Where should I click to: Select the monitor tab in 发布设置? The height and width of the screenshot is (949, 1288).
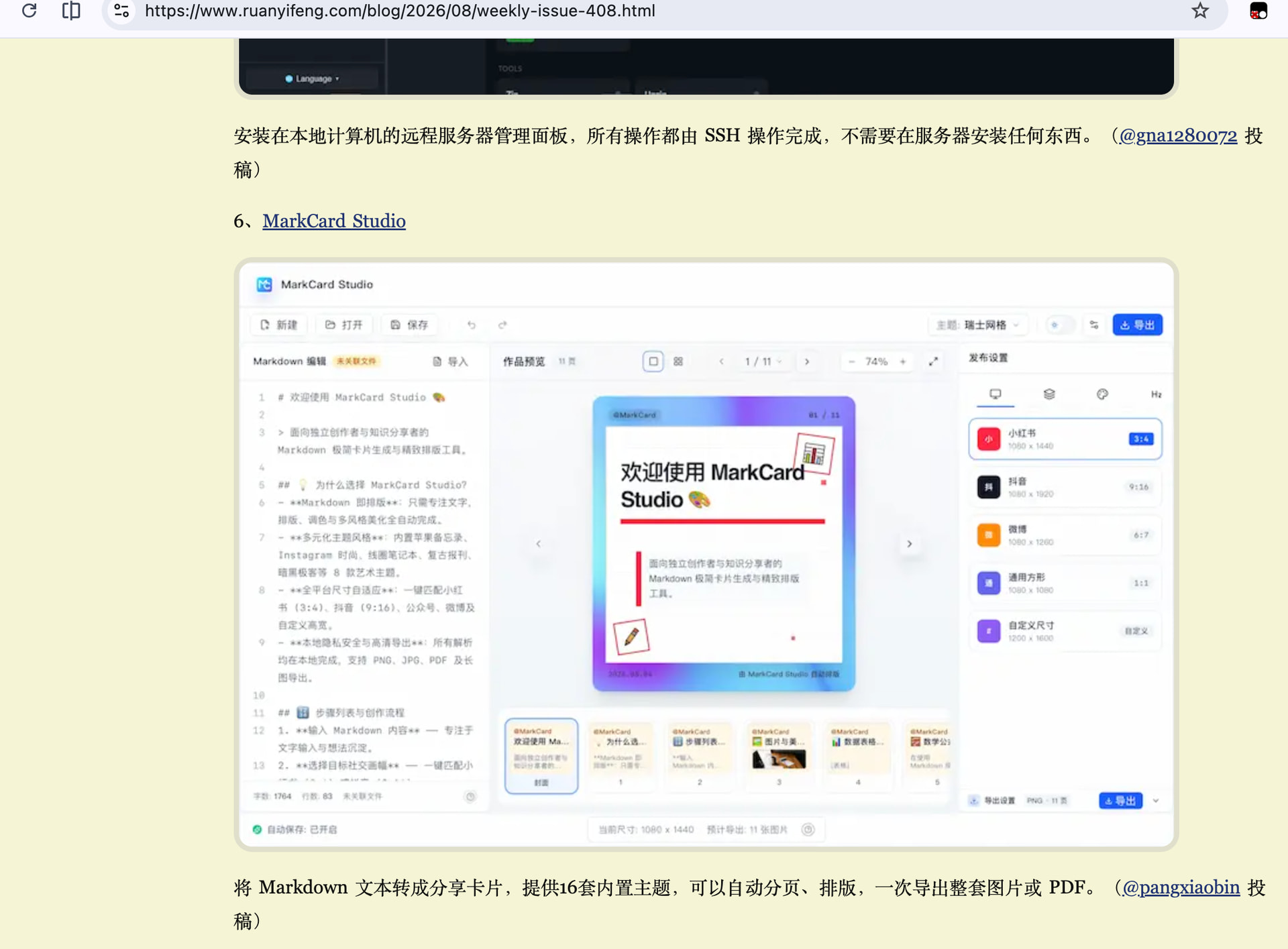tap(996, 394)
